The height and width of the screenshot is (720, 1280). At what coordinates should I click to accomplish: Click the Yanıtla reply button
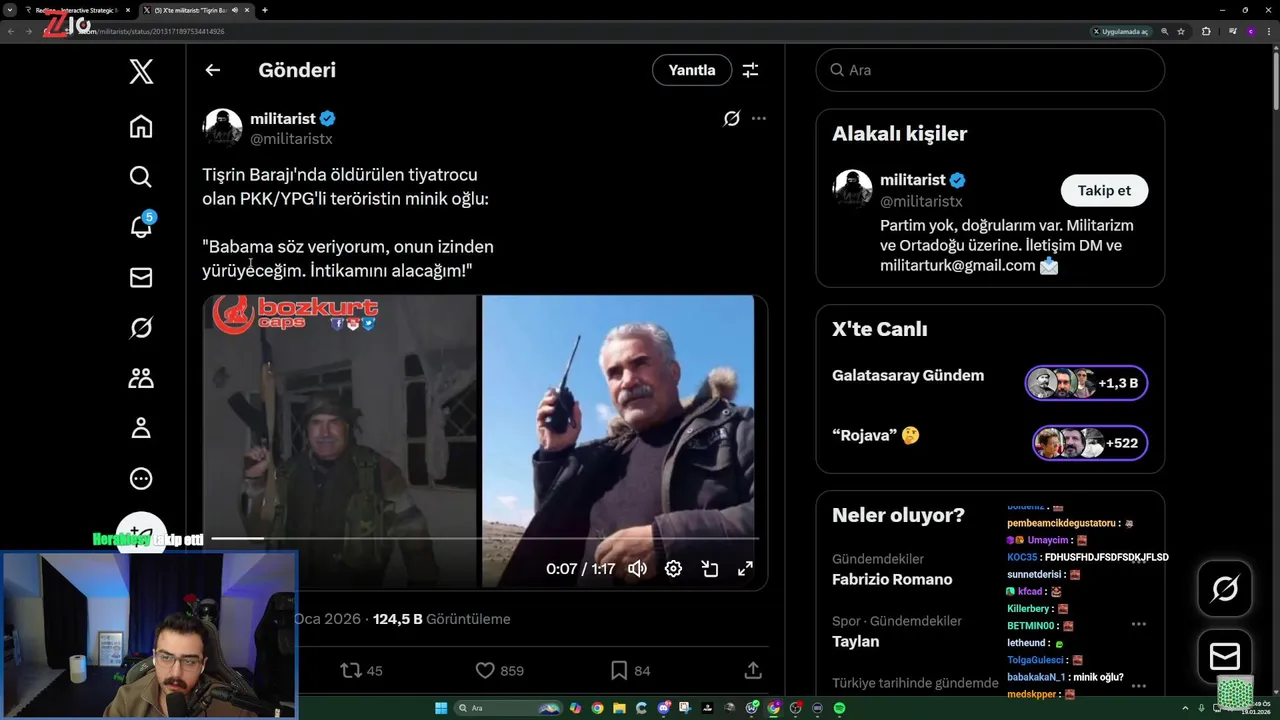click(x=692, y=70)
